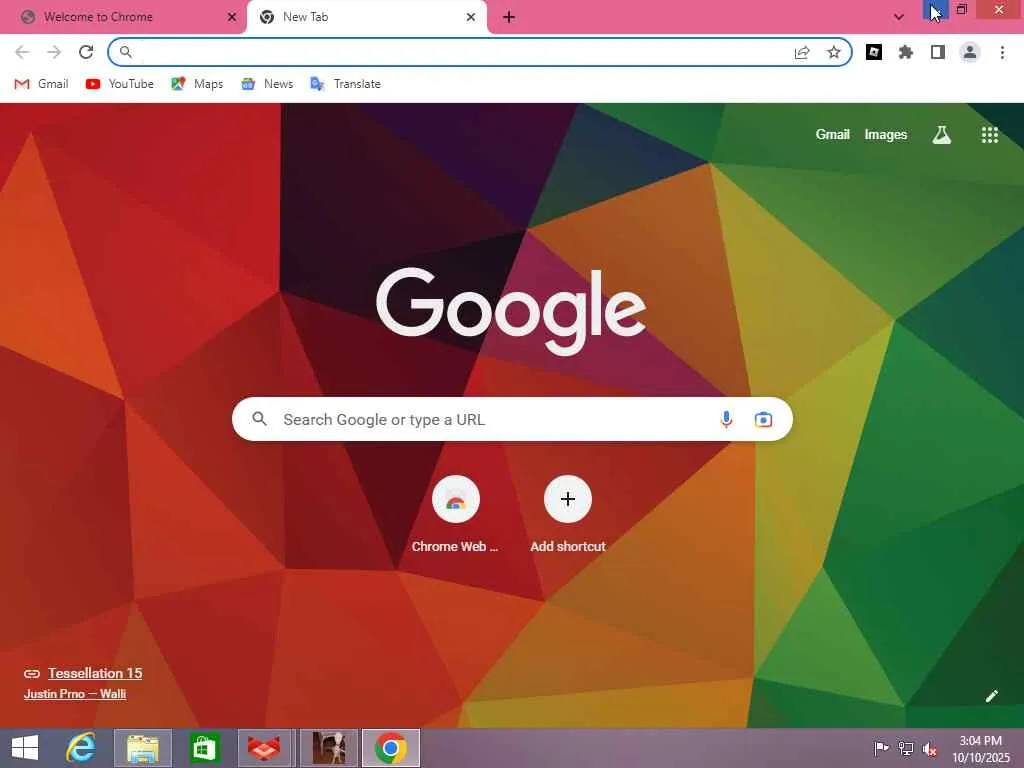Open File Explorer from taskbar
Image resolution: width=1024 pixels, height=768 pixels.
(x=143, y=748)
